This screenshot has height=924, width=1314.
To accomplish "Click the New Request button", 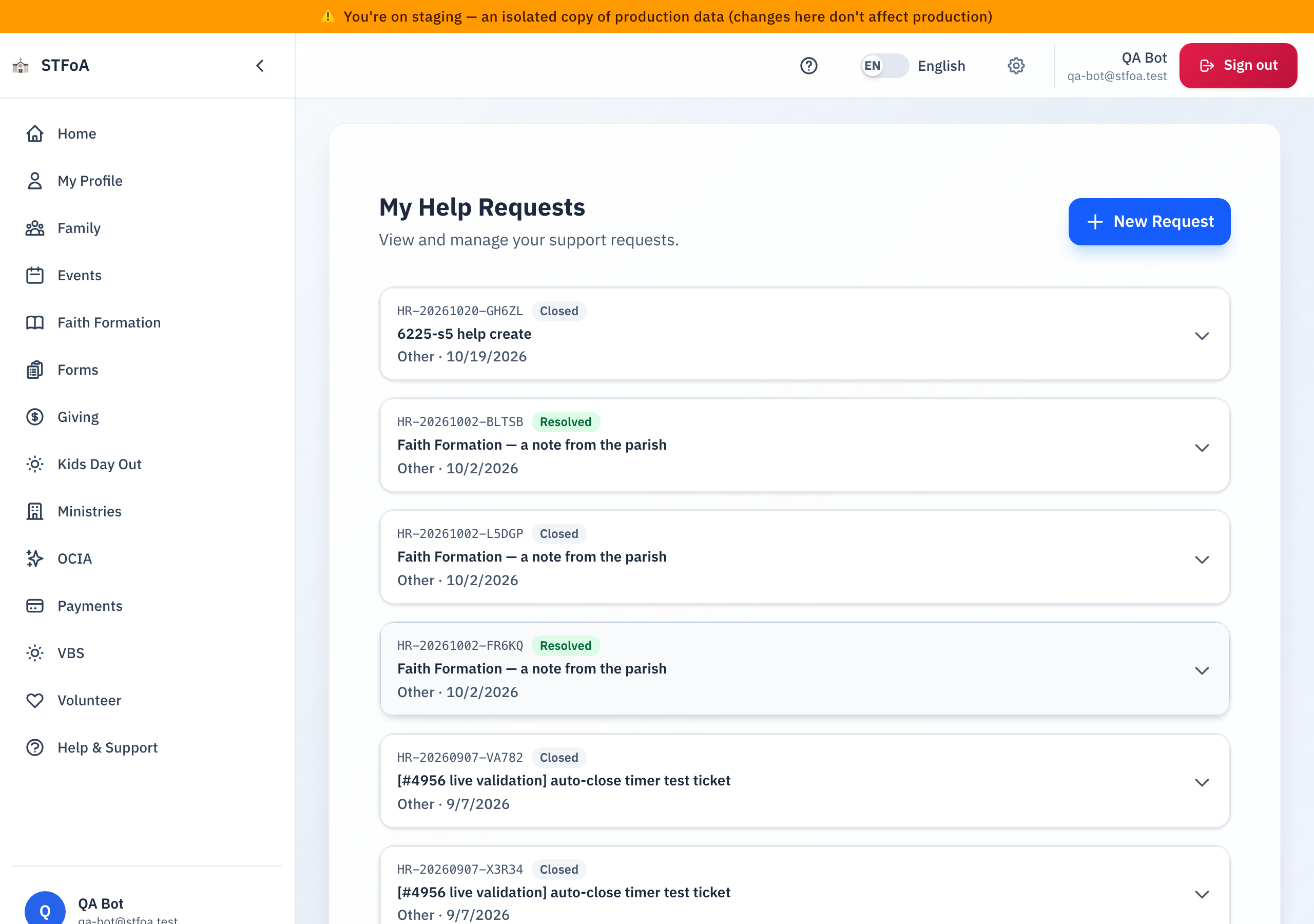I will point(1149,222).
